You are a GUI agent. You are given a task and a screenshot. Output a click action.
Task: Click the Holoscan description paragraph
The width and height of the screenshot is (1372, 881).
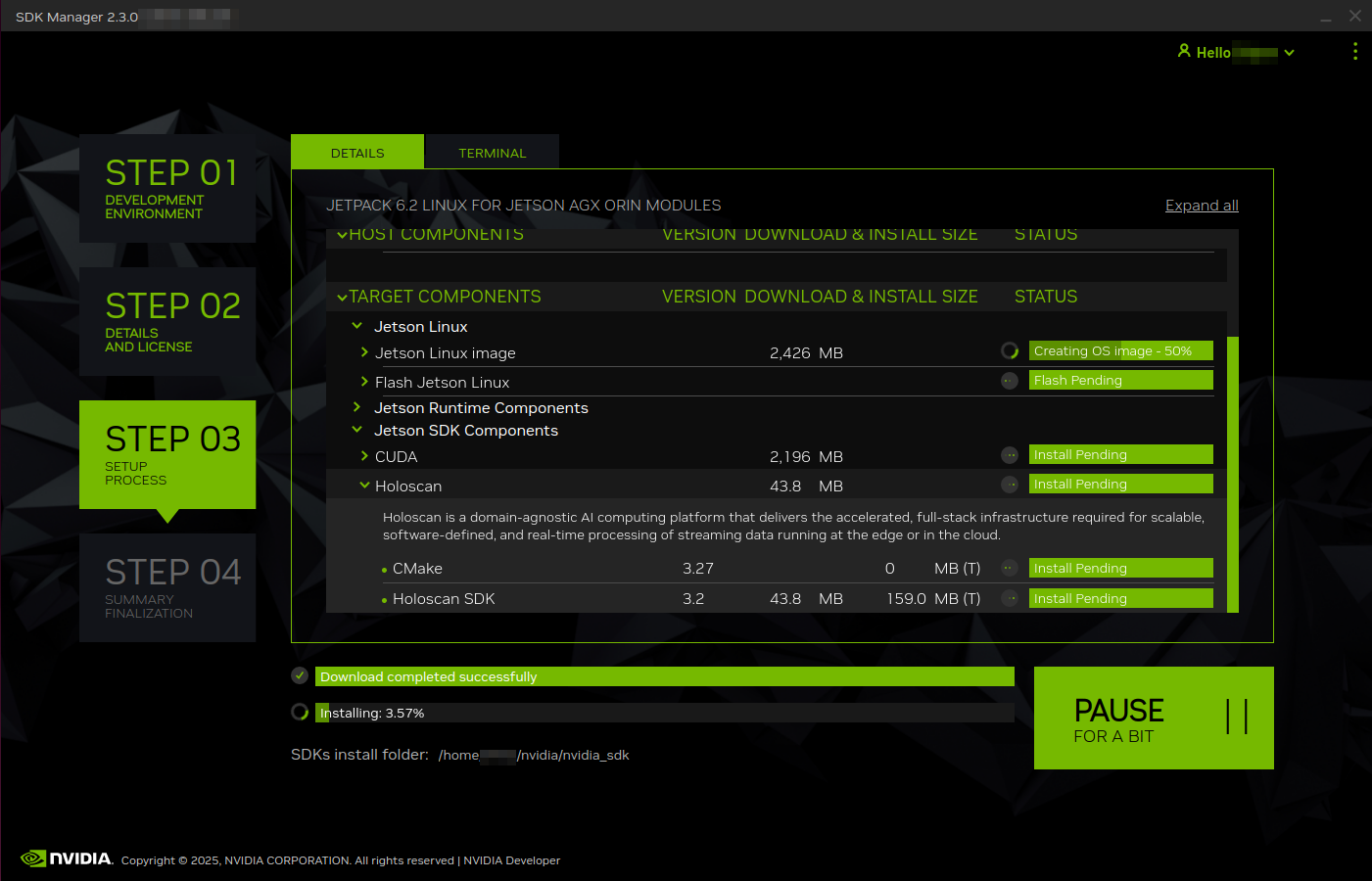[x=793, y=526]
